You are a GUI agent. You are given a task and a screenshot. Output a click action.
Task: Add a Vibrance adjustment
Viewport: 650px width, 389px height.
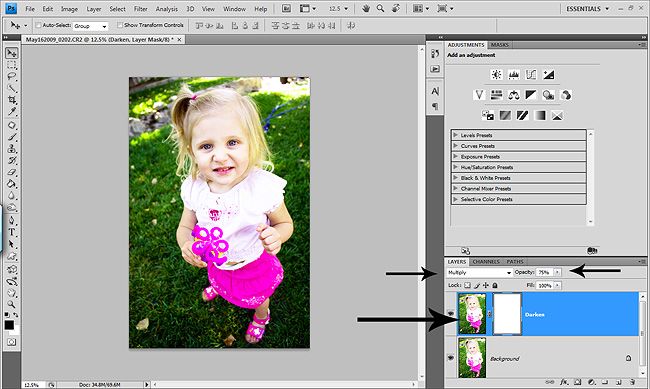479,95
